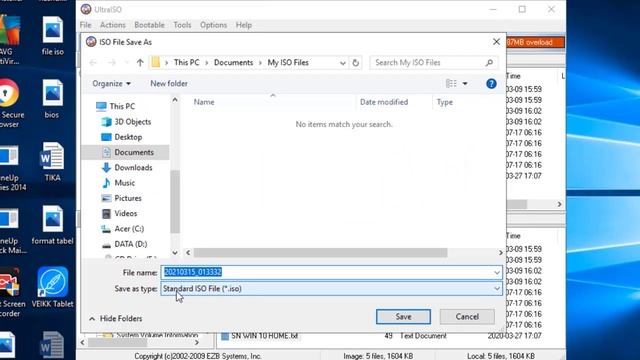Go up one folder level
This screenshot has width=640, height=360.
pyautogui.click(x=140, y=62)
